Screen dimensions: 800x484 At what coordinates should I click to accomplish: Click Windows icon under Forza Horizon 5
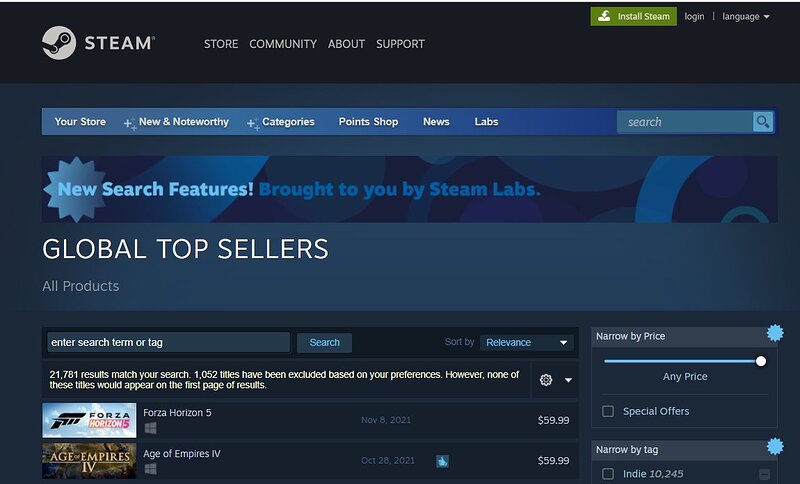[150, 428]
